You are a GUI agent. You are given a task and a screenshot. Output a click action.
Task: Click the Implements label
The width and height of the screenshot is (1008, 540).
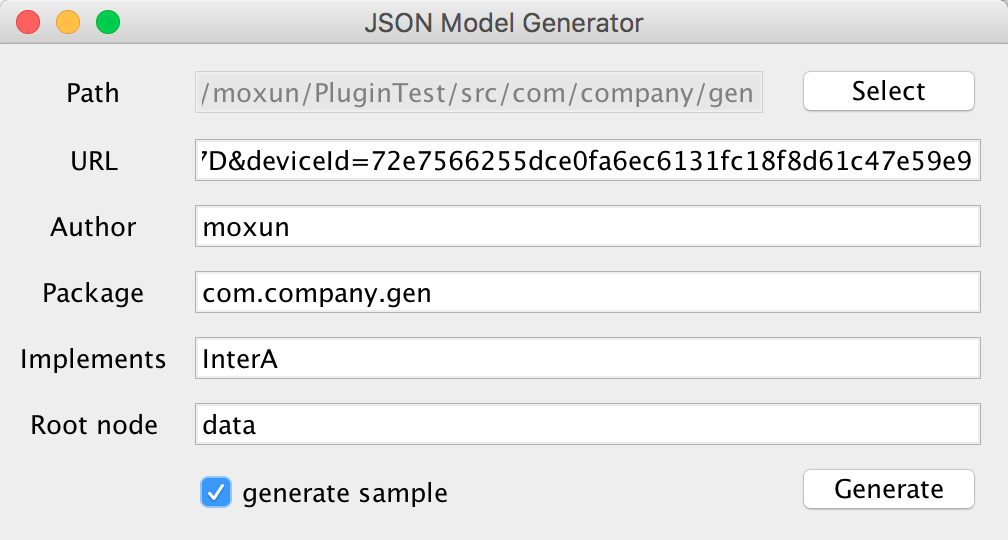point(93,359)
